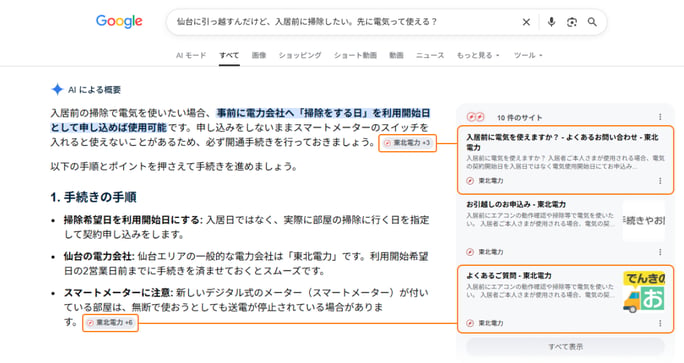The height and width of the screenshot is (363, 684).
Task: Click the heading 1. 手続きの手順
Action: pos(93,197)
